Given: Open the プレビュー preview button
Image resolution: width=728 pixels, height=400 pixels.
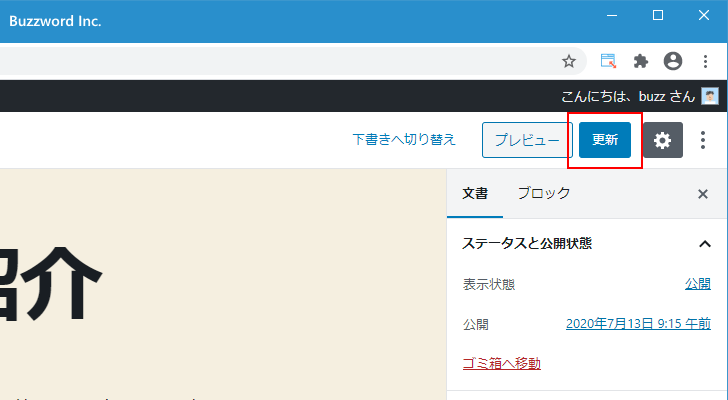Looking at the screenshot, I should pyautogui.click(x=527, y=140).
